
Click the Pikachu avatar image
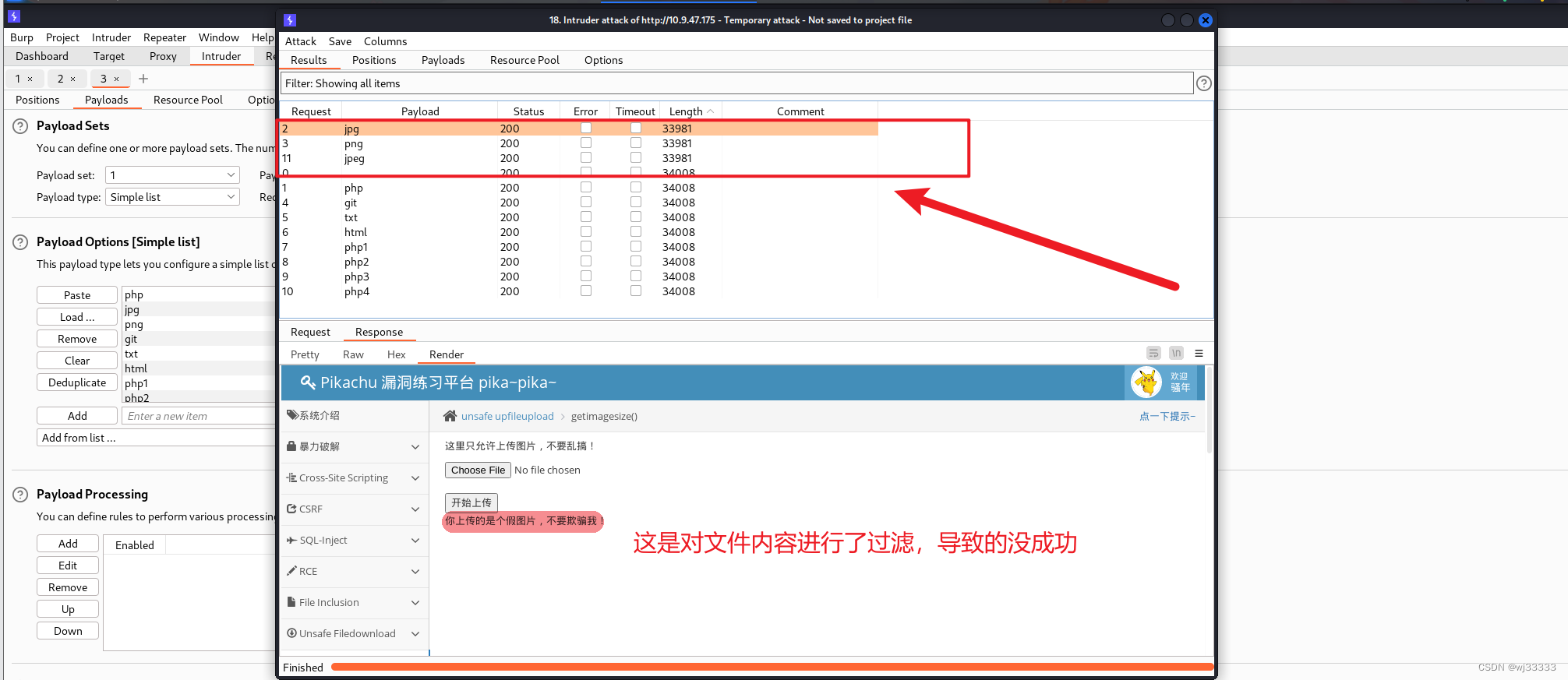[x=1146, y=382]
